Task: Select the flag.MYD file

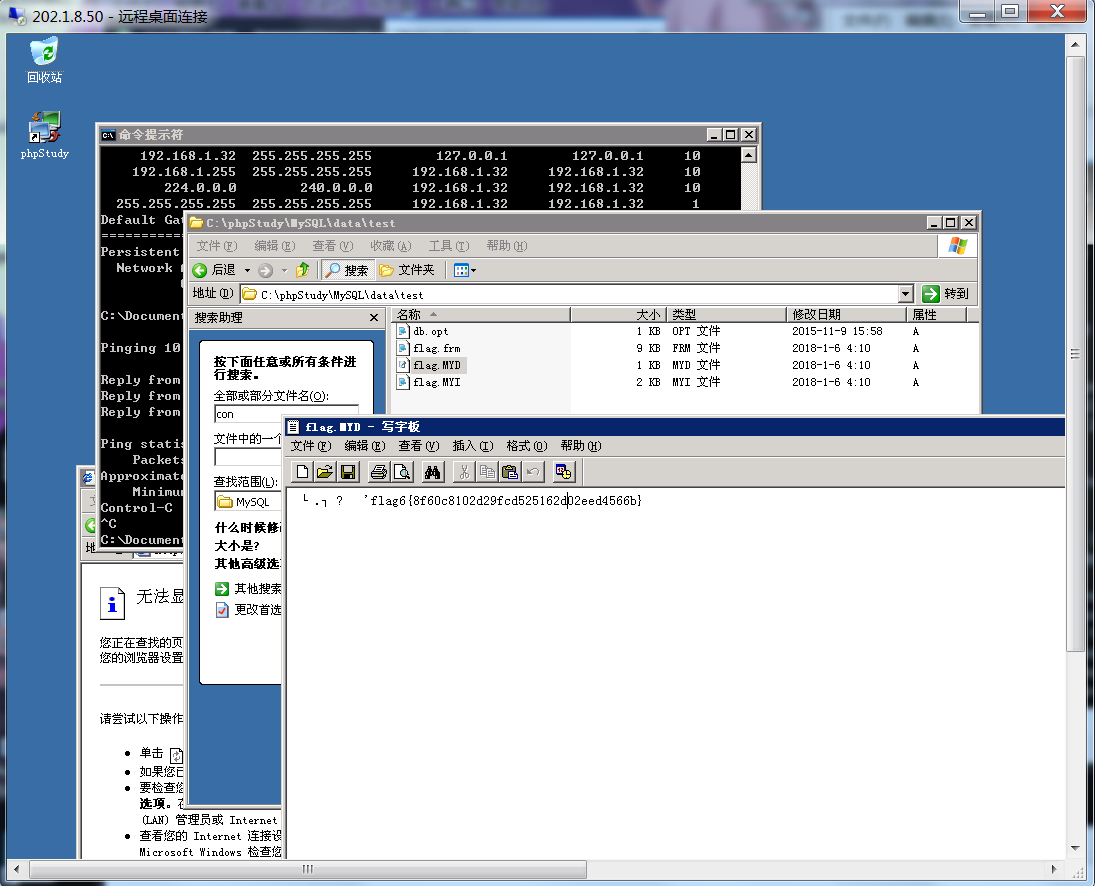Action: [x=429, y=365]
